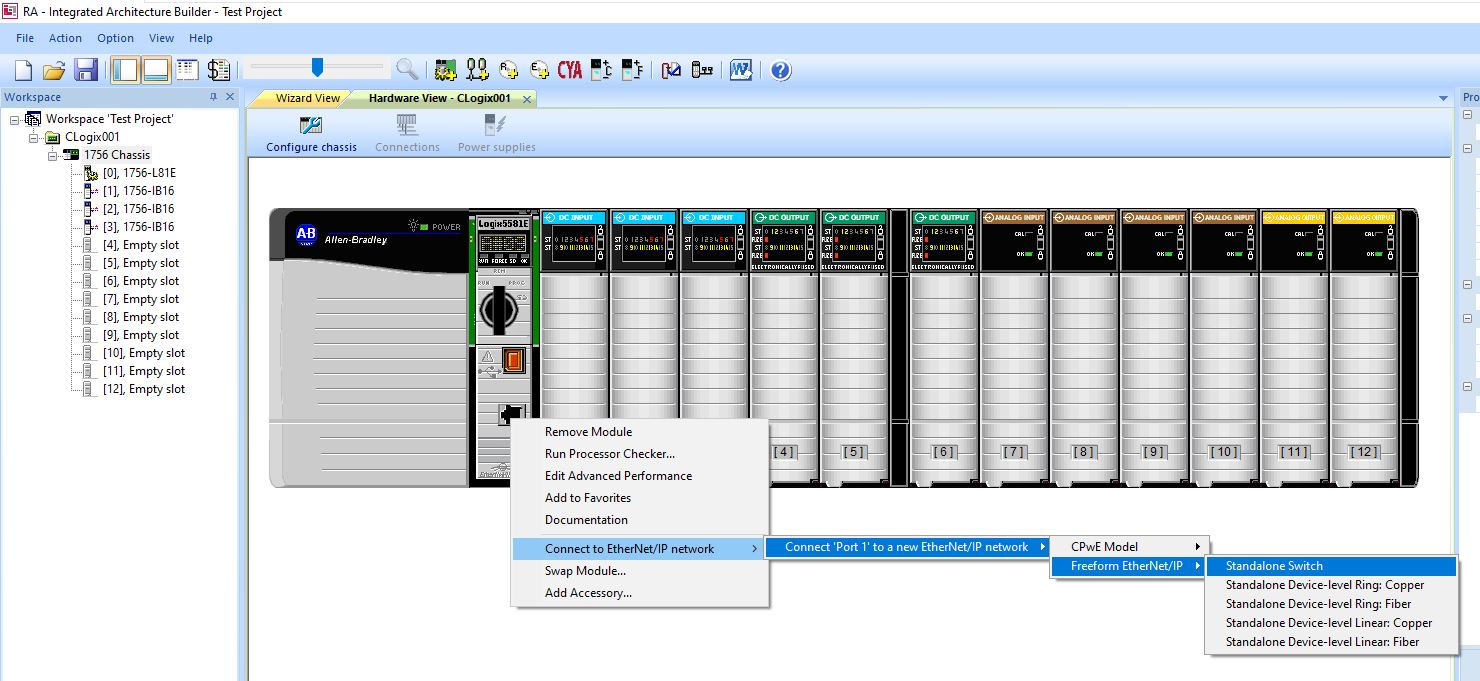Click the zoom slider handle
Screen dimensions: 1480x681
(317, 67)
